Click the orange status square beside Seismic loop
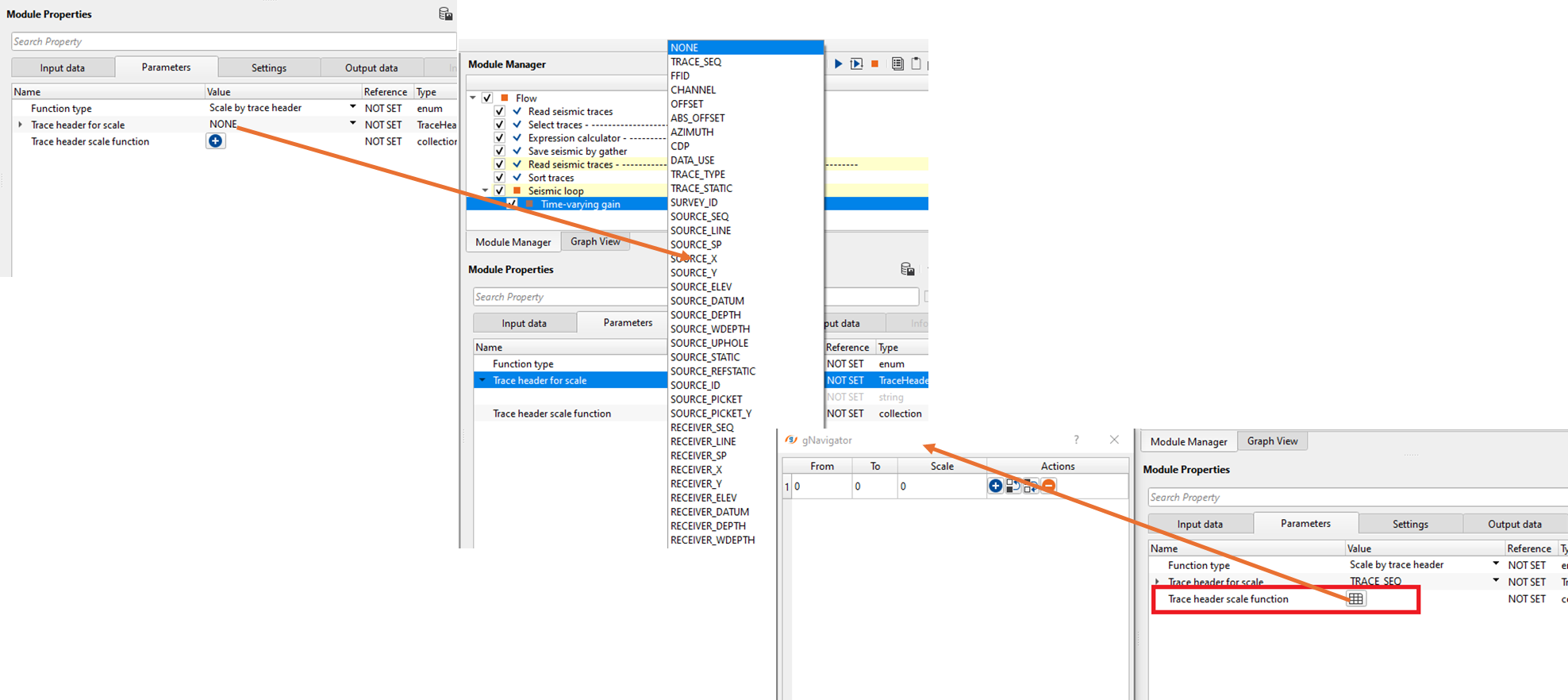This screenshot has width=1568, height=700. pos(517,190)
